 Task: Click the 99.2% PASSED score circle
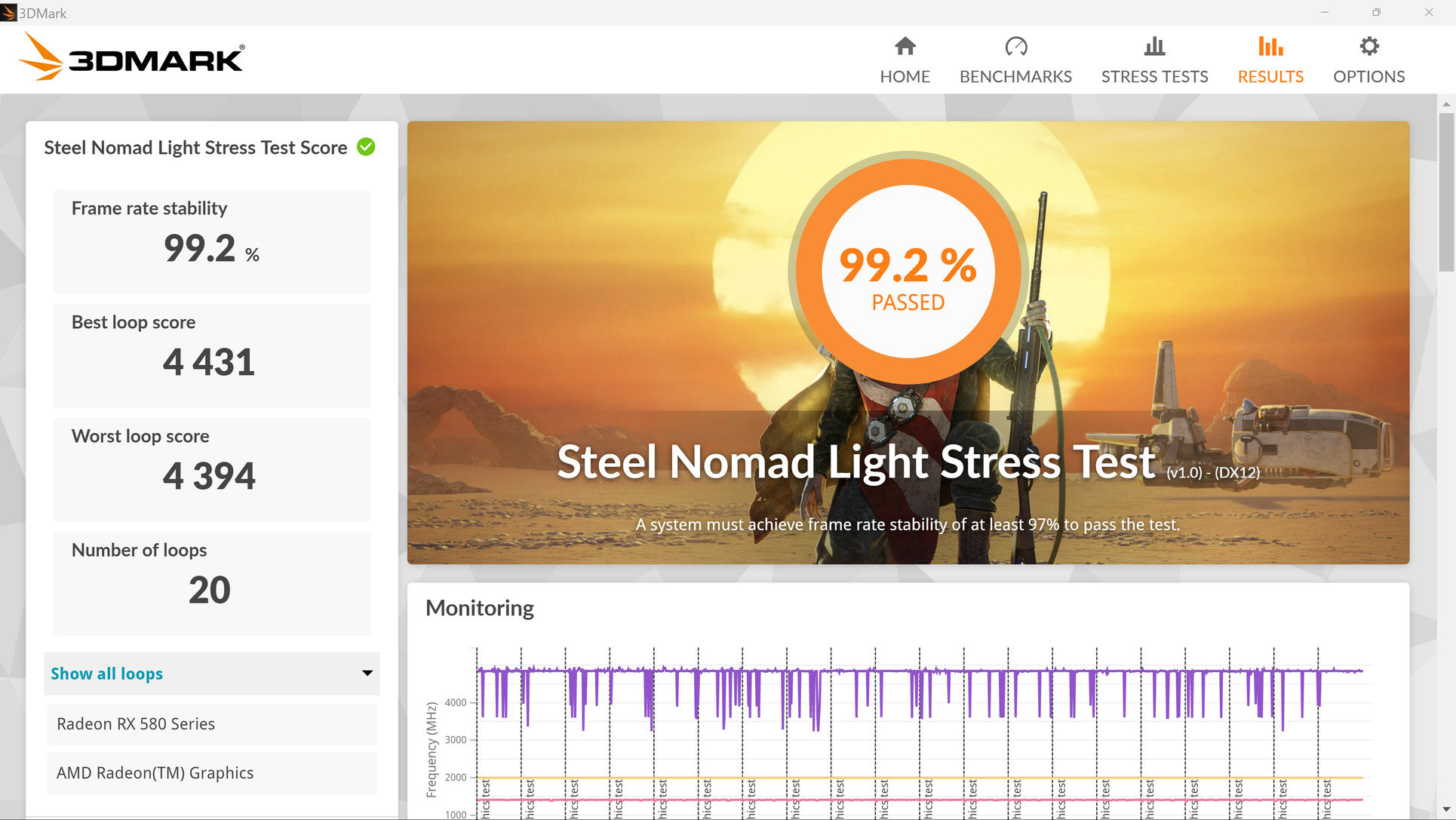[908, 272]
